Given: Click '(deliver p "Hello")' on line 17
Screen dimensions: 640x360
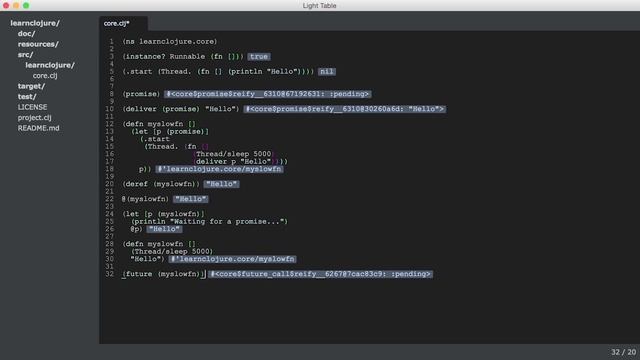Looking at the screenshot, I should pos(233,162).
